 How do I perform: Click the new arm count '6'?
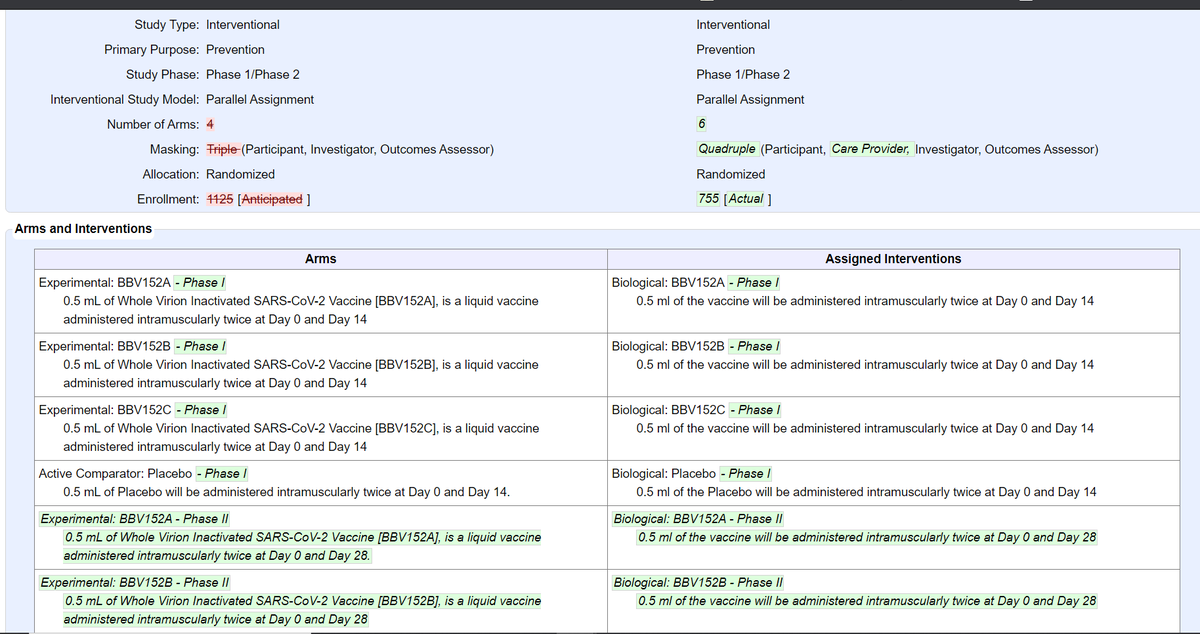click(x=702, y=124)
